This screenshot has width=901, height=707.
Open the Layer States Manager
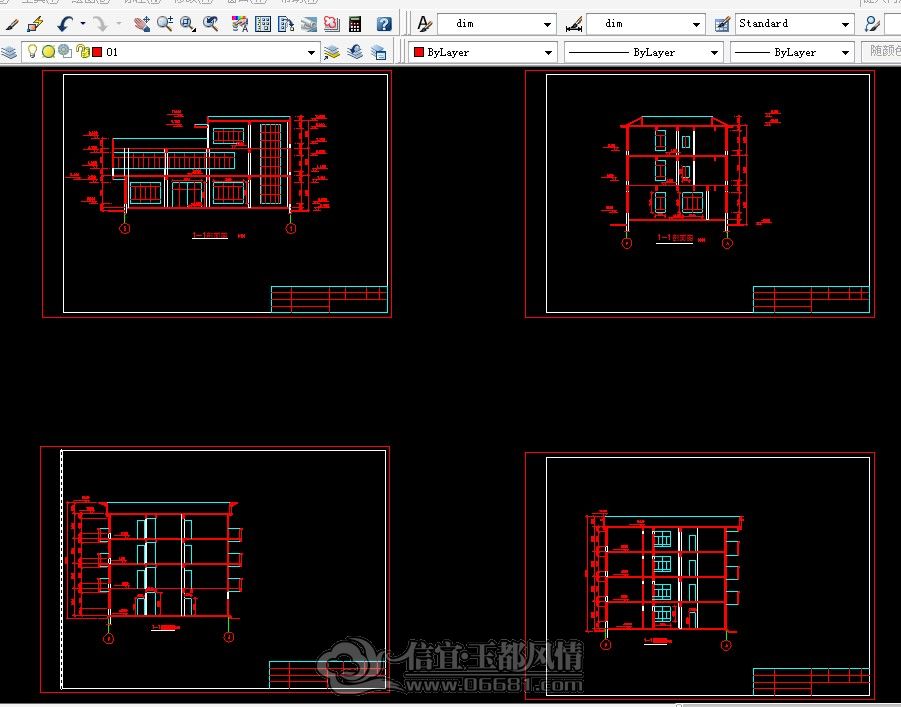(x=379, y=52)
